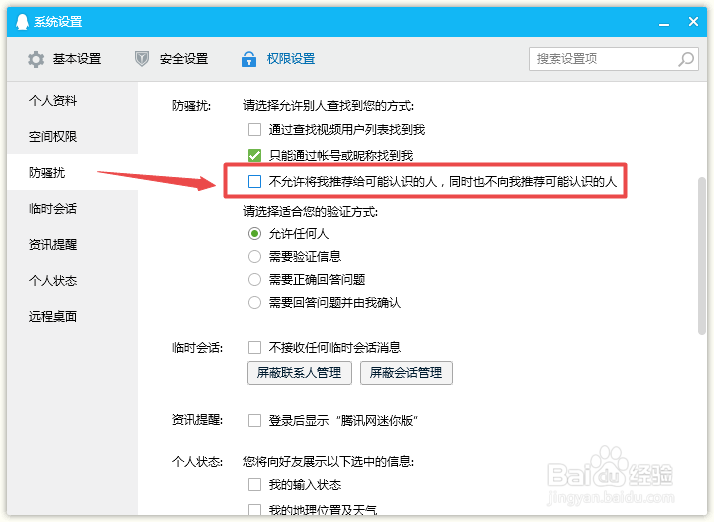Uncheck 只能通过帐号或昵称找到我
Image resolution: width=714 pixels, height=522 pixels.
(x=254, y=156)
